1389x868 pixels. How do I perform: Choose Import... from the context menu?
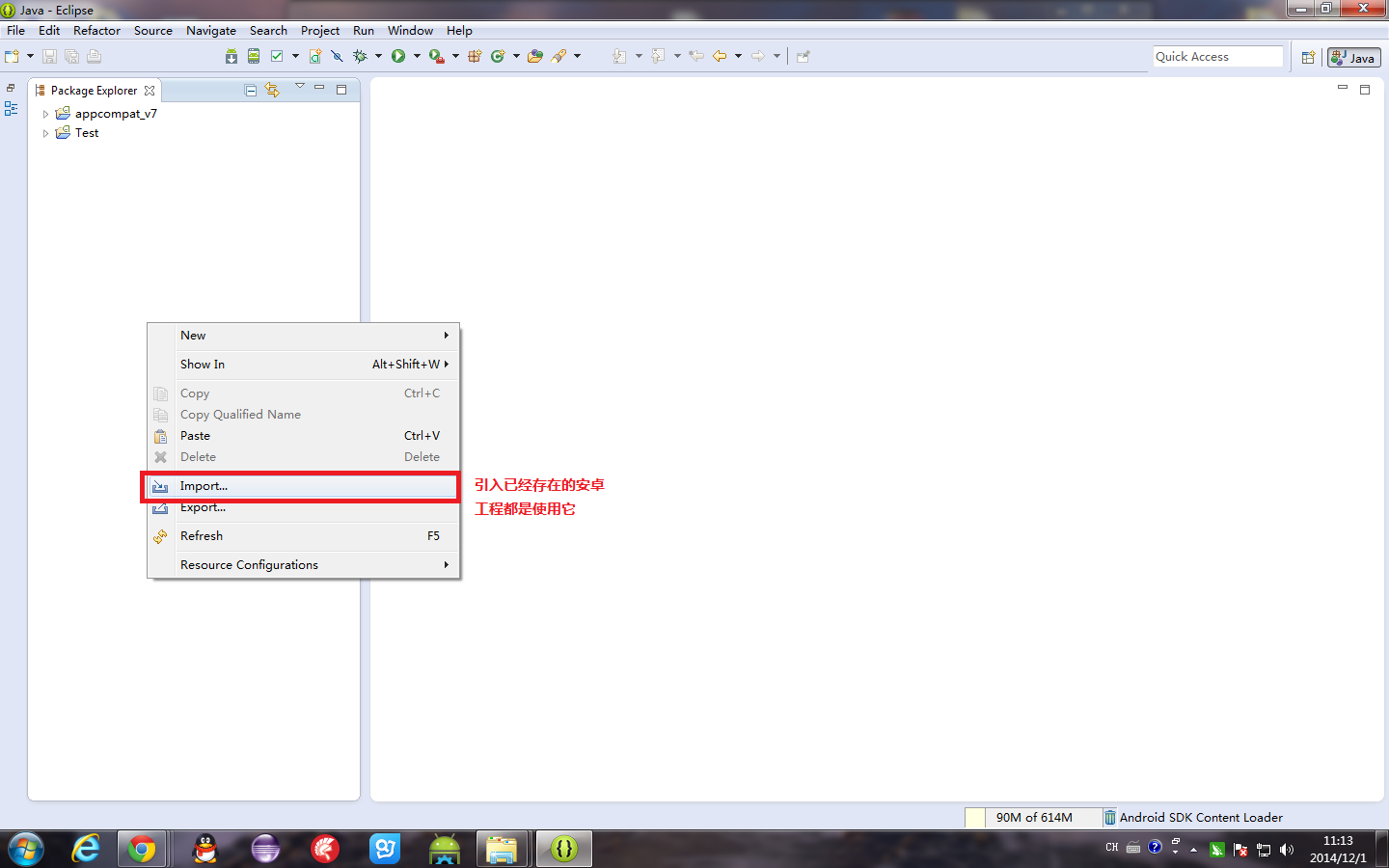click(303, 486)
